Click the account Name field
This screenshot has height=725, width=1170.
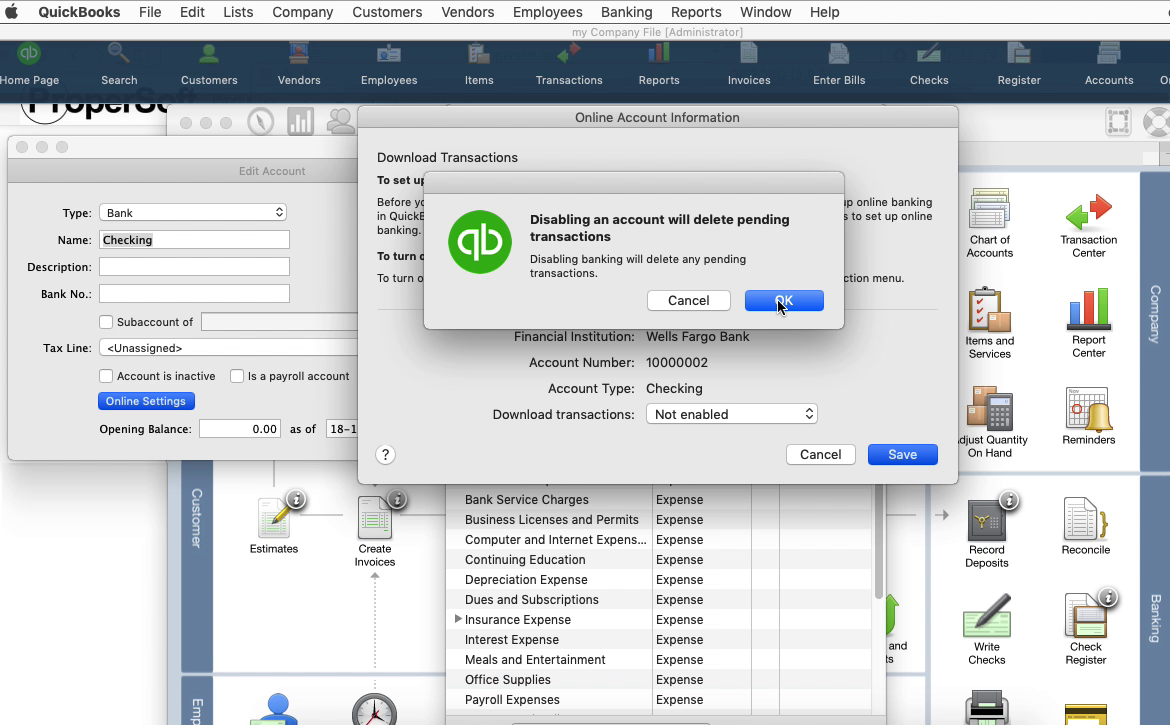click(194, 239)
